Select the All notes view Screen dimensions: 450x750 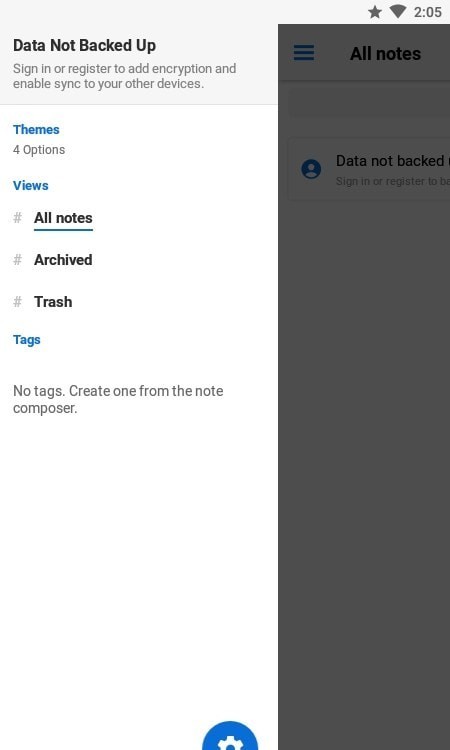(x=63, y=218)
